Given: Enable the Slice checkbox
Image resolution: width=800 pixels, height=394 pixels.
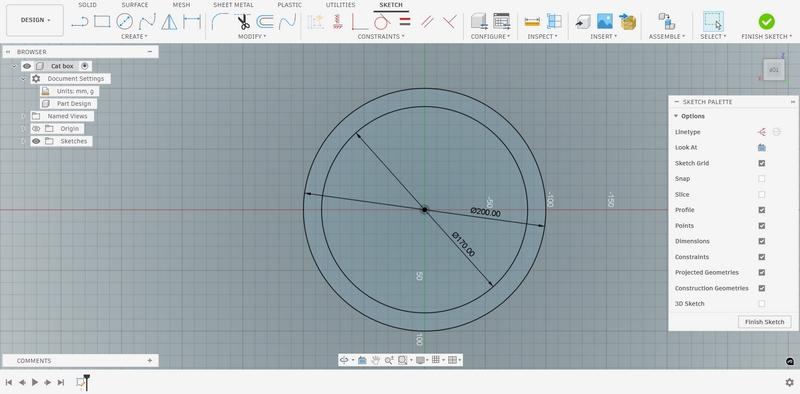Looking at the screenshot, I should (x=762, y=194).
